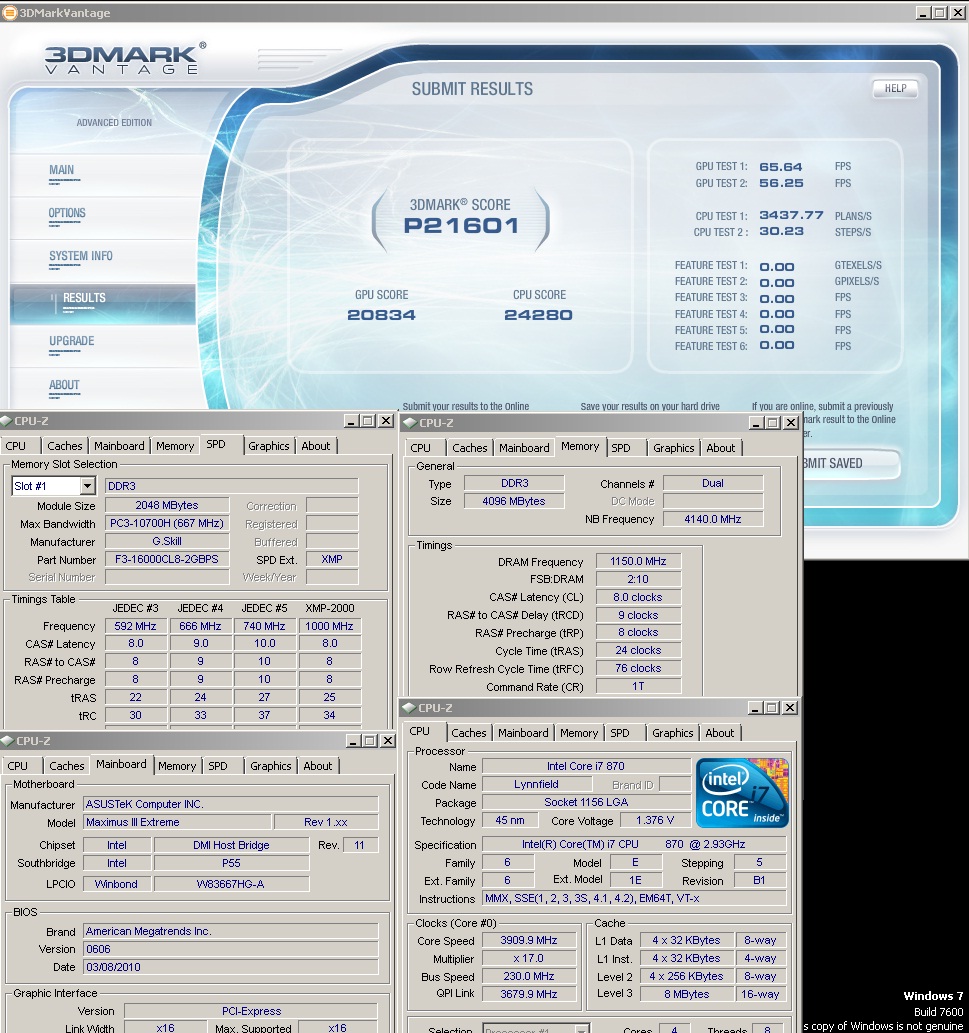Open Caches tab in CPU window
The image size is (969, 1033).
[469, 733]
